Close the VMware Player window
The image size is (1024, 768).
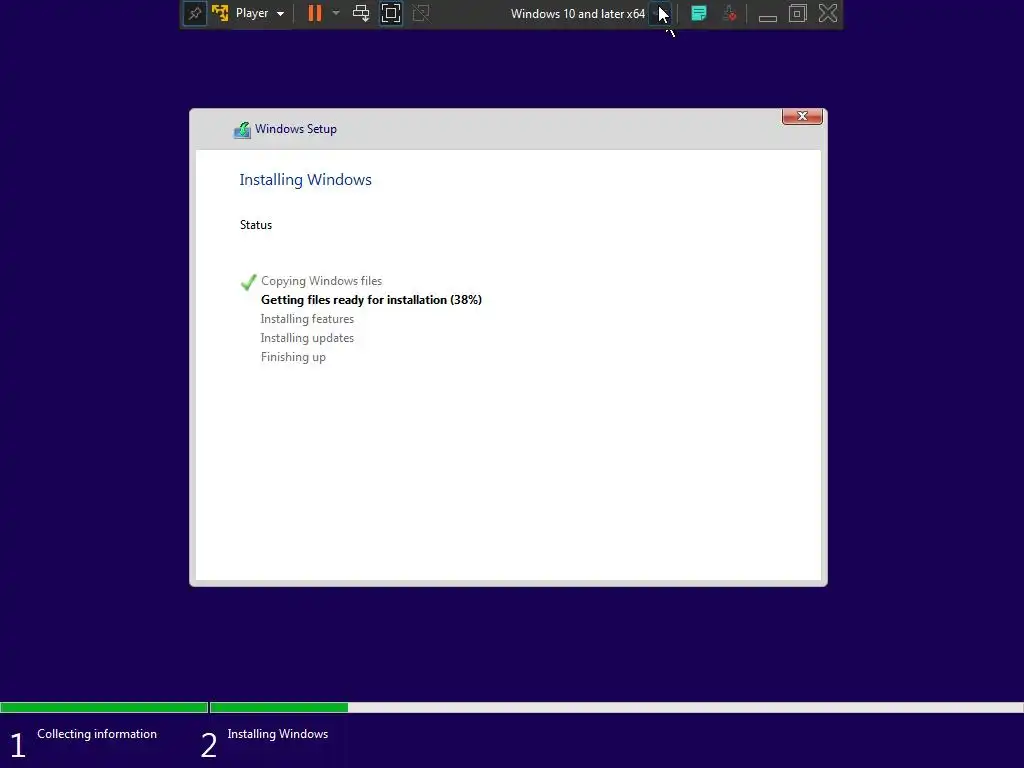point(828,13)
